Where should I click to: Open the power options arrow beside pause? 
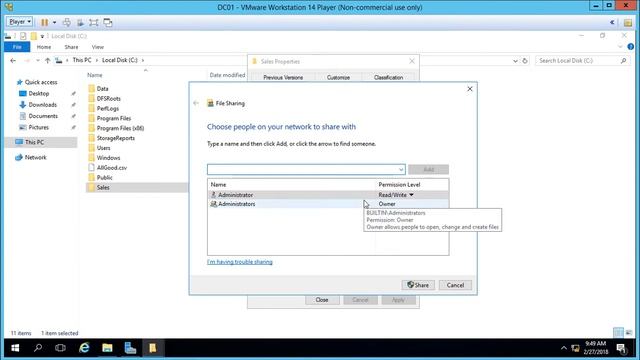pos(54,22)
